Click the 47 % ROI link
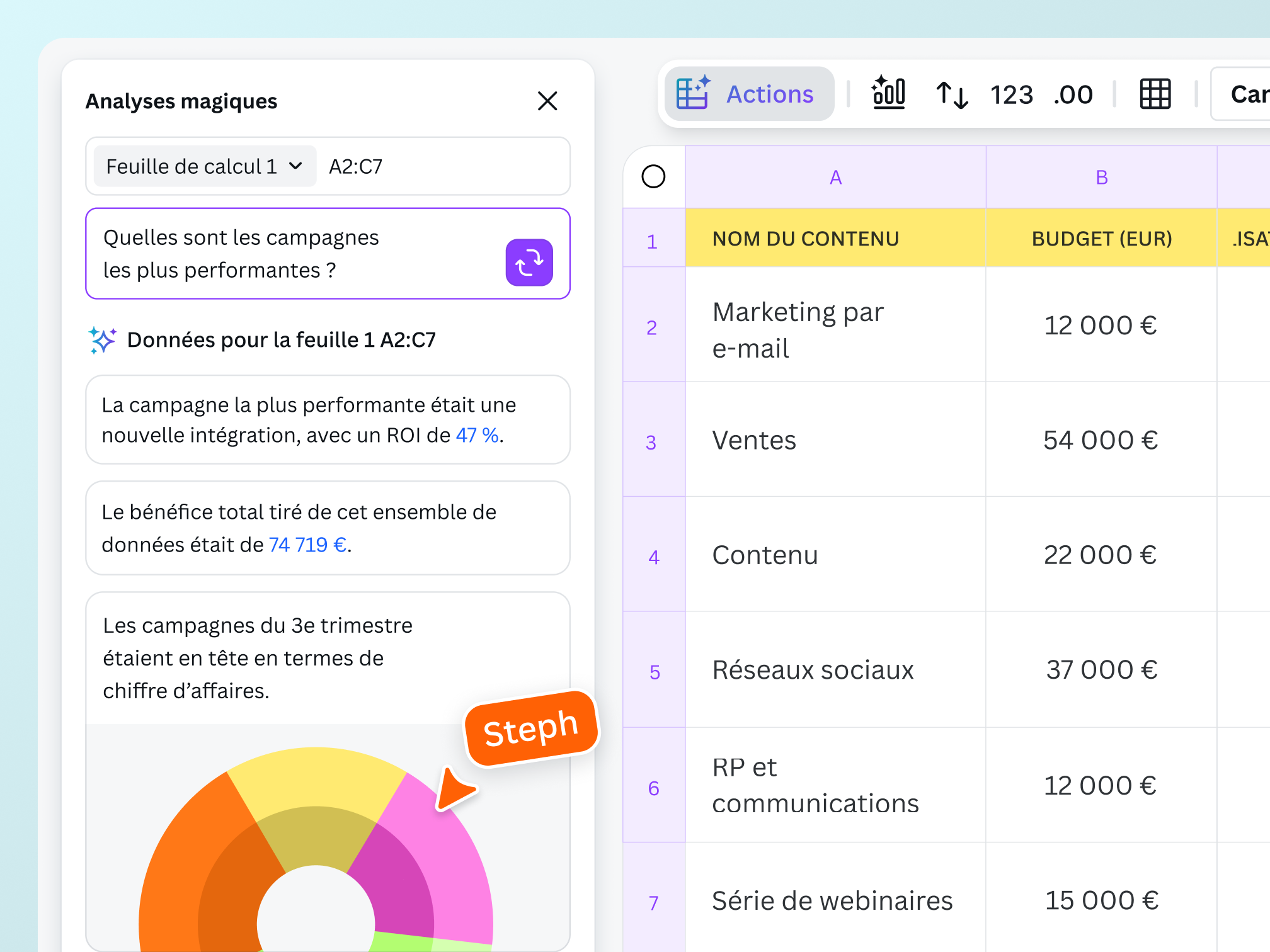1270x952 pixels. (477, 435)
